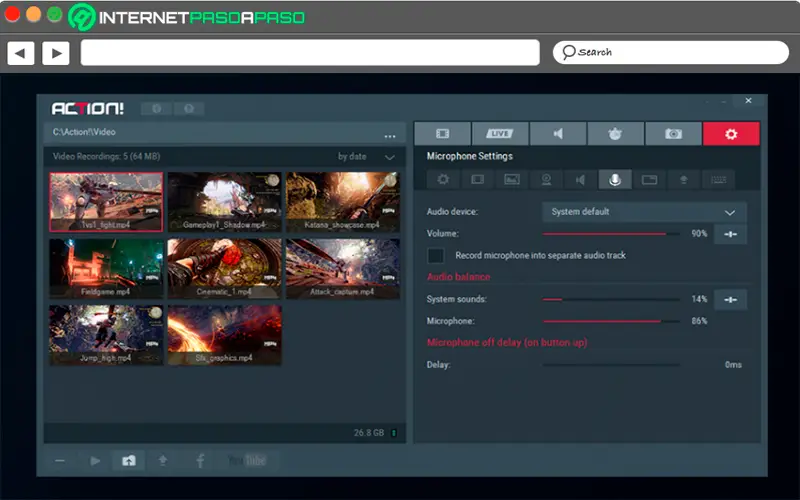The width and height of the screenshot is (800, 500).
Task: Select the Attack_capture.mp4 thumbnail
Action: (343, 268)
